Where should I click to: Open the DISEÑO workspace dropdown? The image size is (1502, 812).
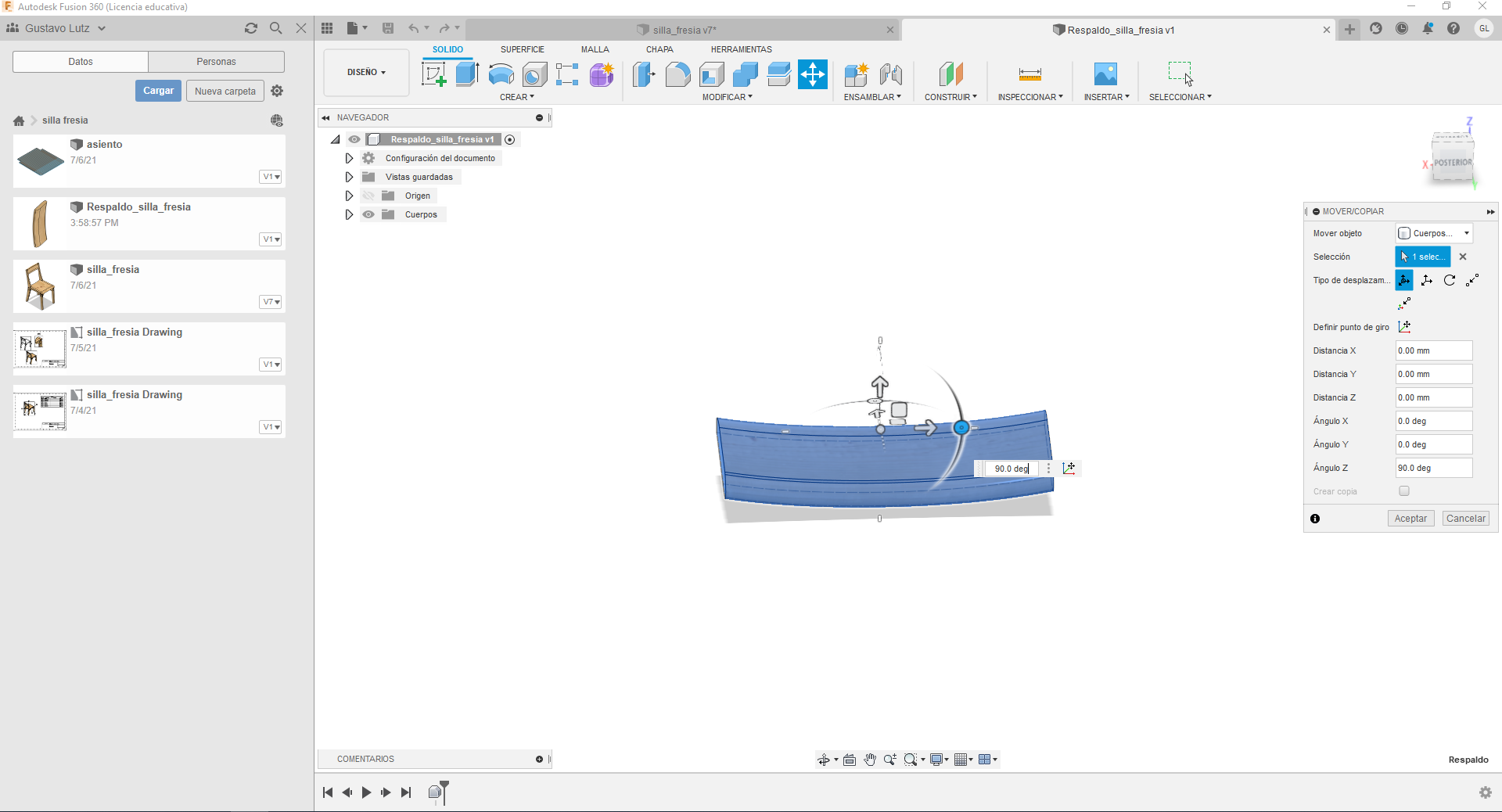(366, 72)
